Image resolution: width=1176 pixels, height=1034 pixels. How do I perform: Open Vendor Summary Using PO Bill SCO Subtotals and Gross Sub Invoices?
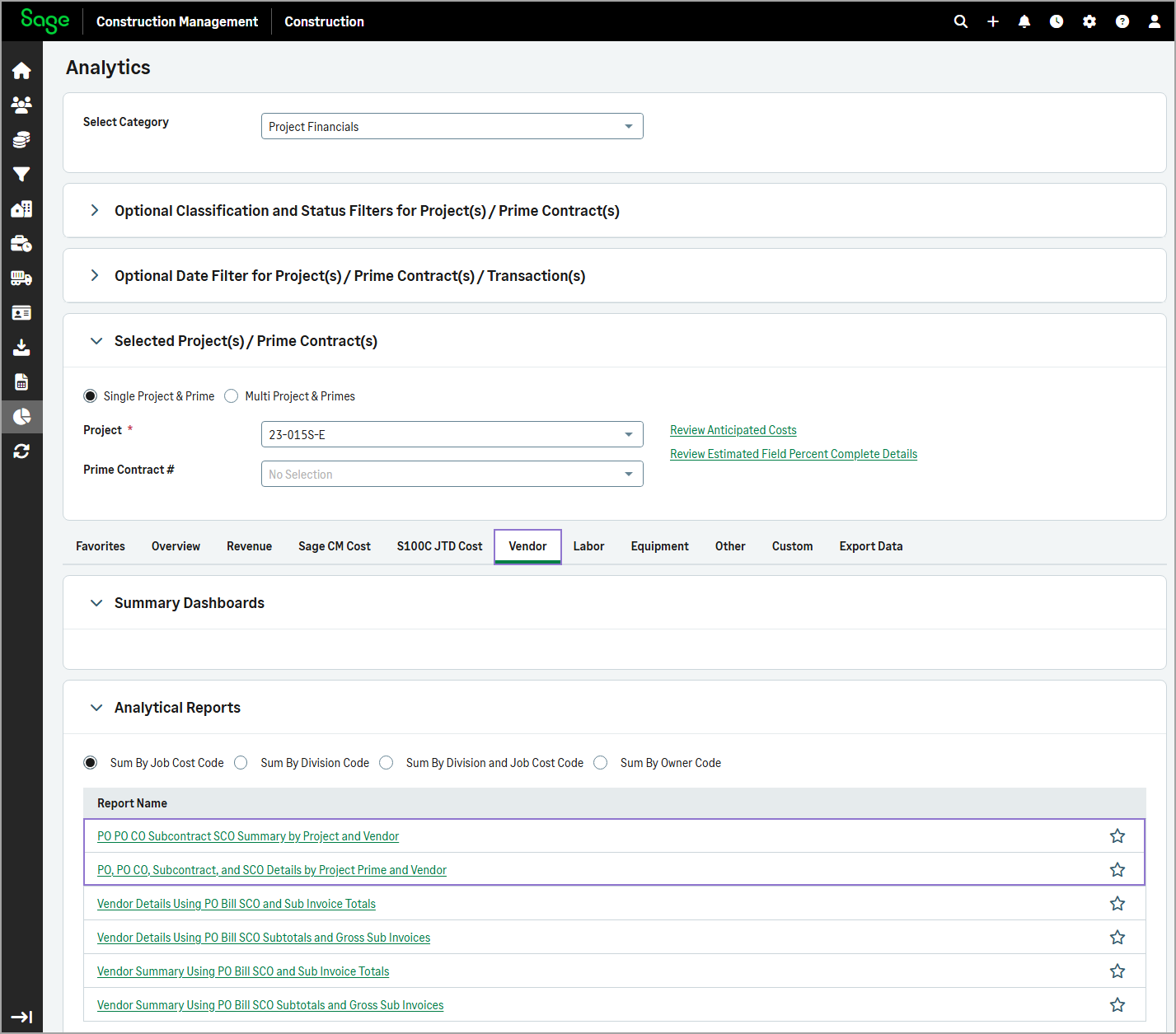coord(270,1005)
